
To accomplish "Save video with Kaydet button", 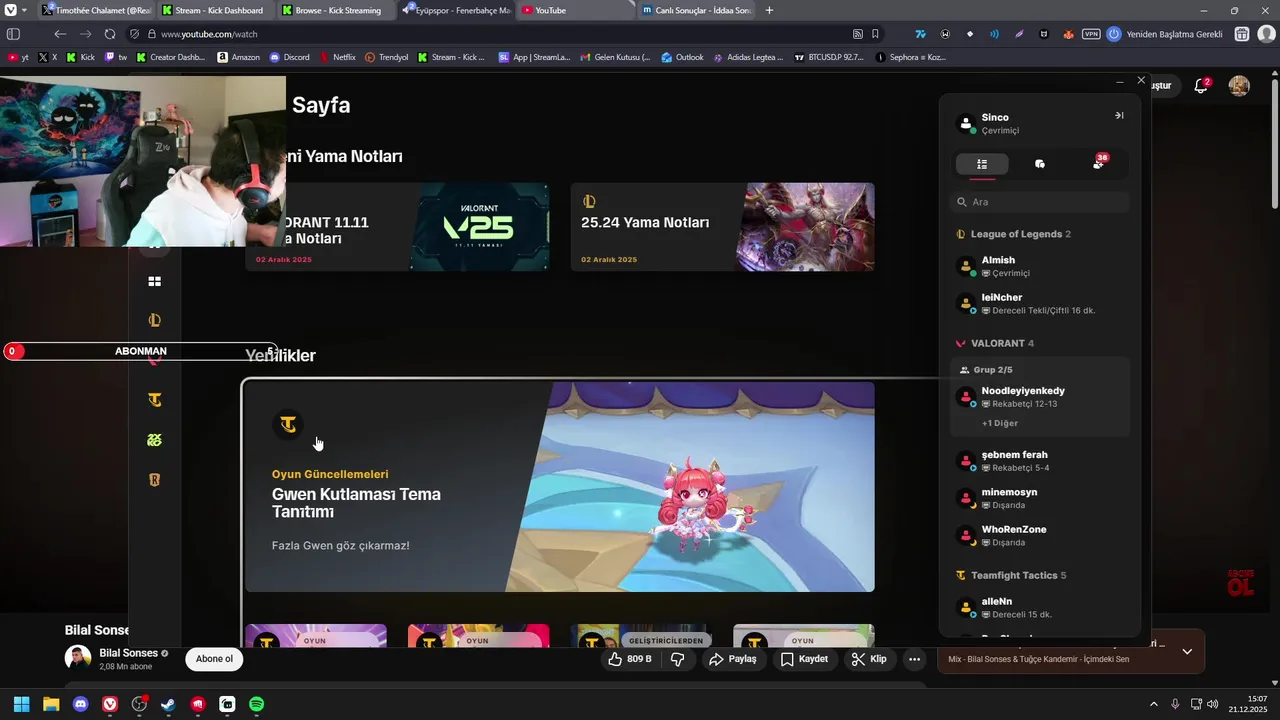I will tap(805, 659).
